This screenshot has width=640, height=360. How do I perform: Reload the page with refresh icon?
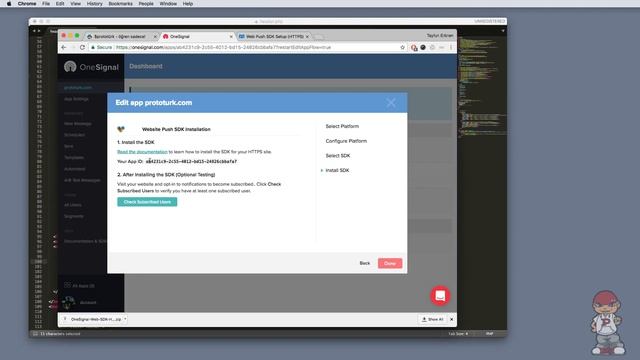point(82,47)
